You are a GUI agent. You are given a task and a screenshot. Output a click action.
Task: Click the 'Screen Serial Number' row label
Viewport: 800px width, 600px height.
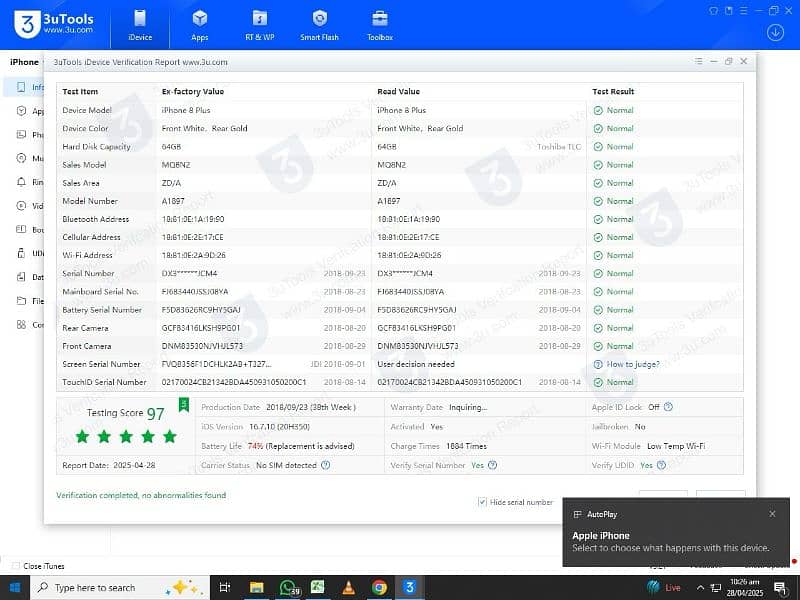click(x=101, y=364)
